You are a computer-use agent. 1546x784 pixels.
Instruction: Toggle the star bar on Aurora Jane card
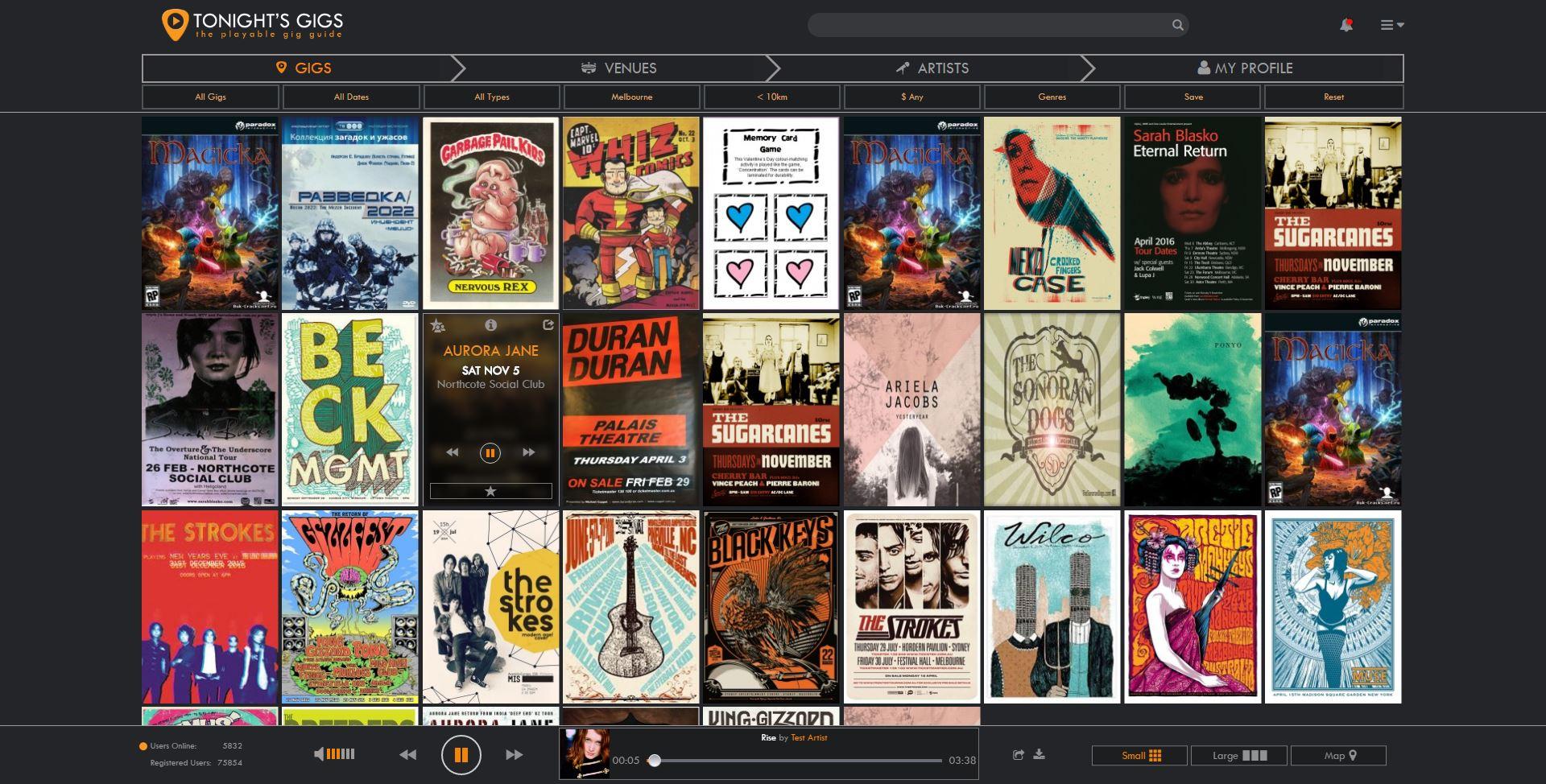click(490, 491)
